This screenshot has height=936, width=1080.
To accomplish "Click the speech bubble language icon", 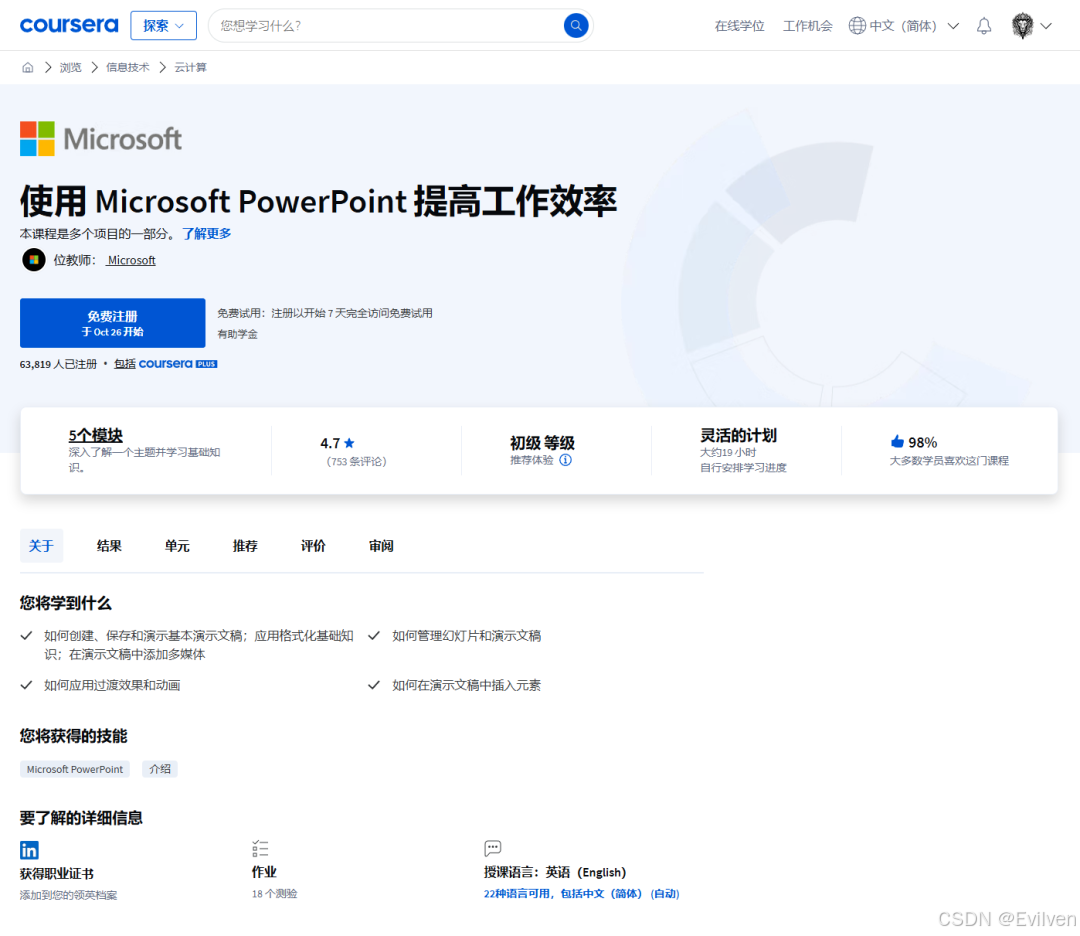I will pyautogui.click(x=492, y=848).
